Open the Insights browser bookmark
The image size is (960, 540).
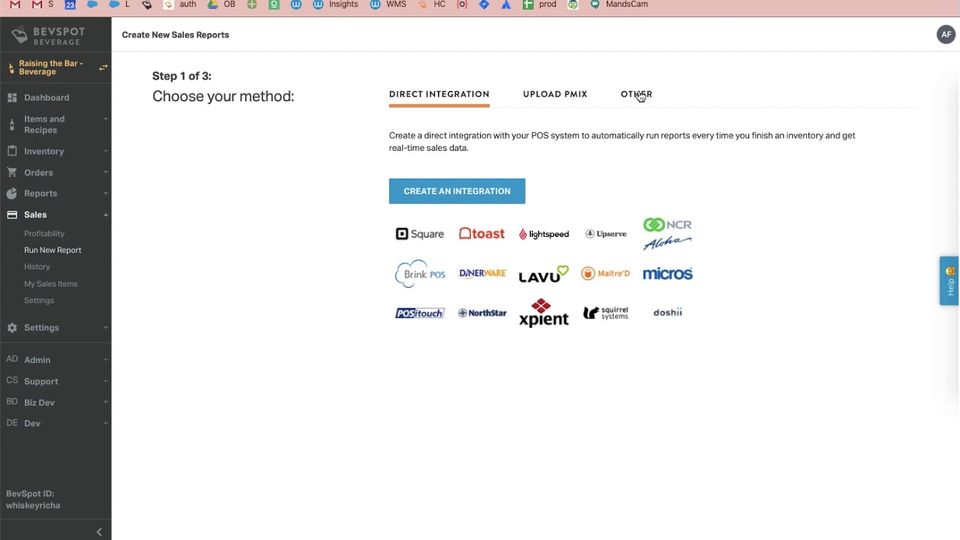click(x=336, y=4)
